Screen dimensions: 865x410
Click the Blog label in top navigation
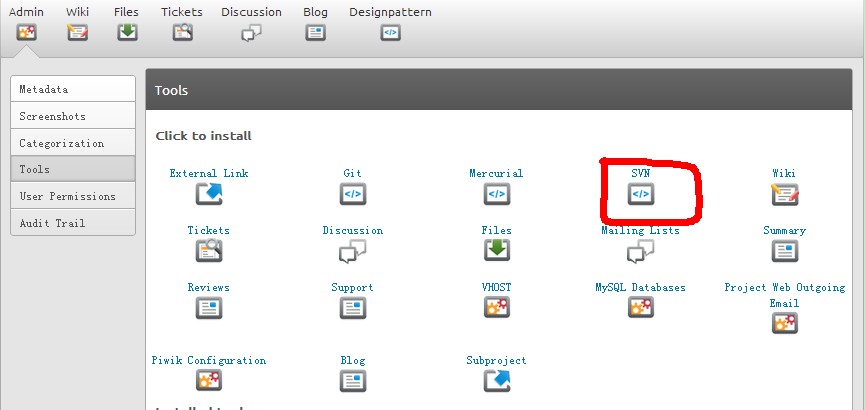(x=316, y=12)
